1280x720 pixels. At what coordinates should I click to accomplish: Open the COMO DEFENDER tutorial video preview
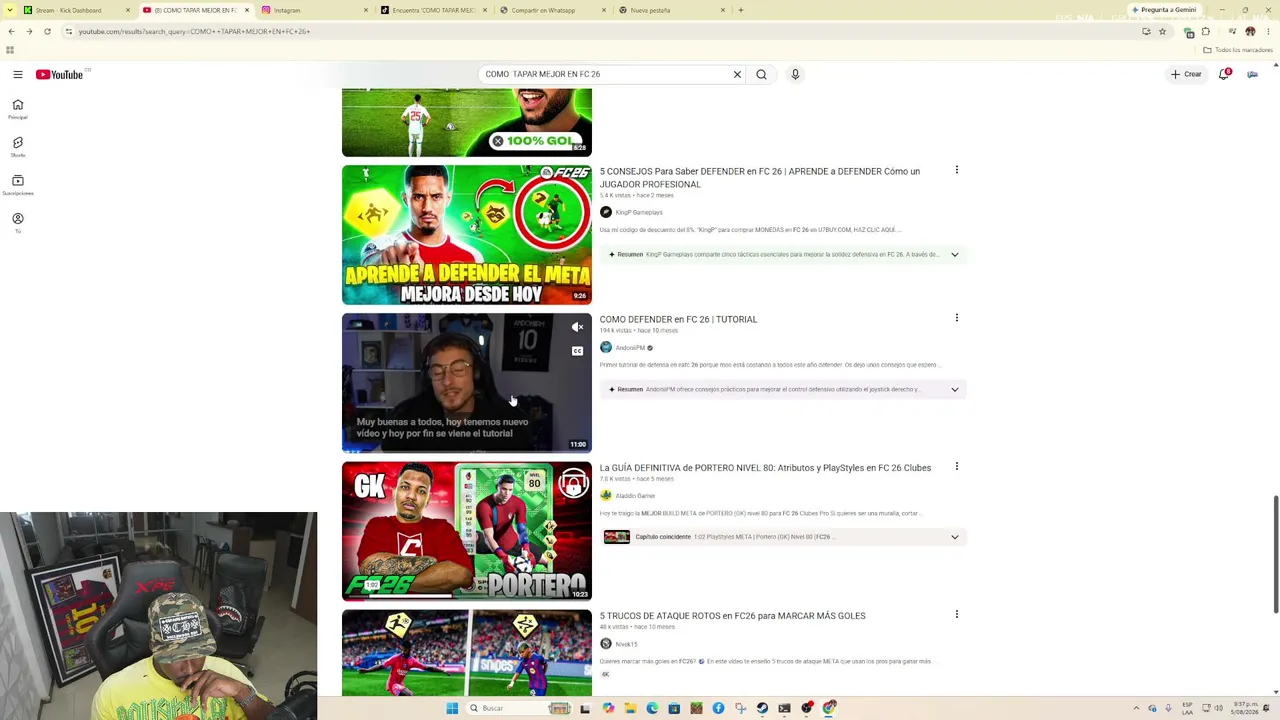[x=467, y=382]
